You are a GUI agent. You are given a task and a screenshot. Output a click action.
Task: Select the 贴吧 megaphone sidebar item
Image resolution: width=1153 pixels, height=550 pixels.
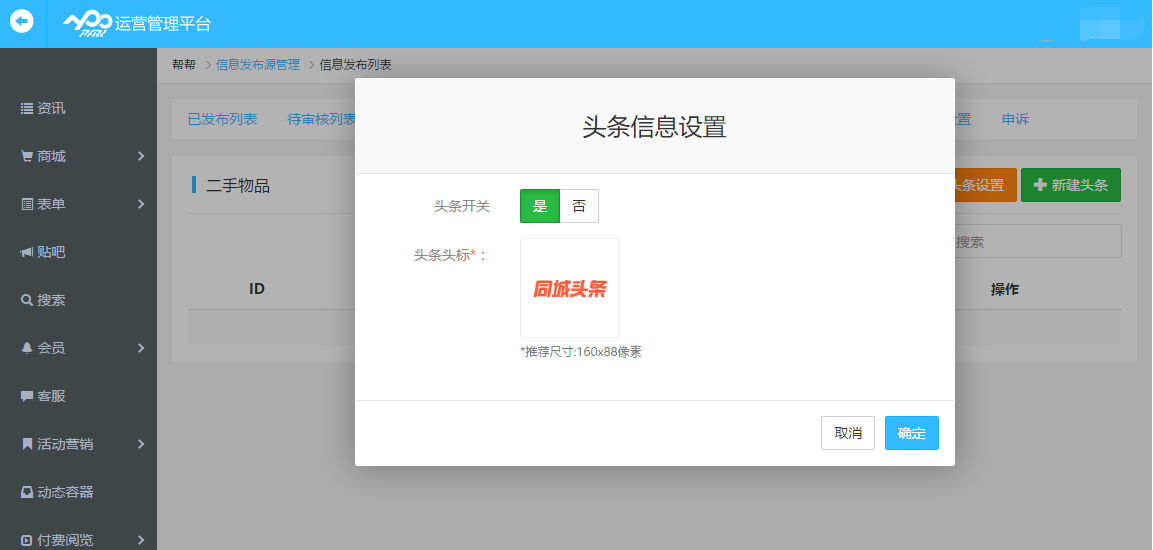pos(50,252)
